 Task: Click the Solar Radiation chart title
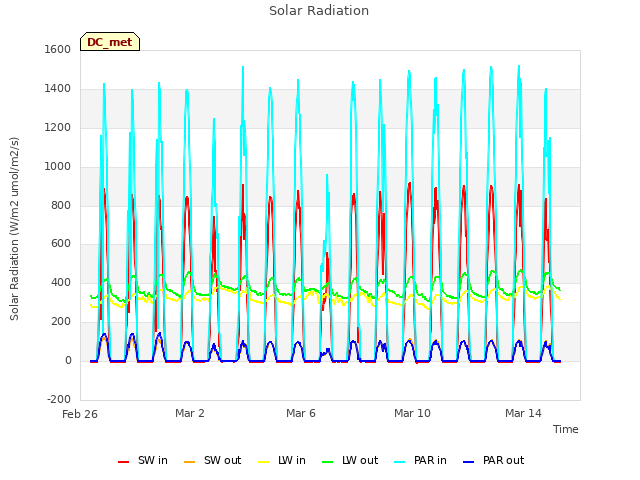[x=319, y=11]
